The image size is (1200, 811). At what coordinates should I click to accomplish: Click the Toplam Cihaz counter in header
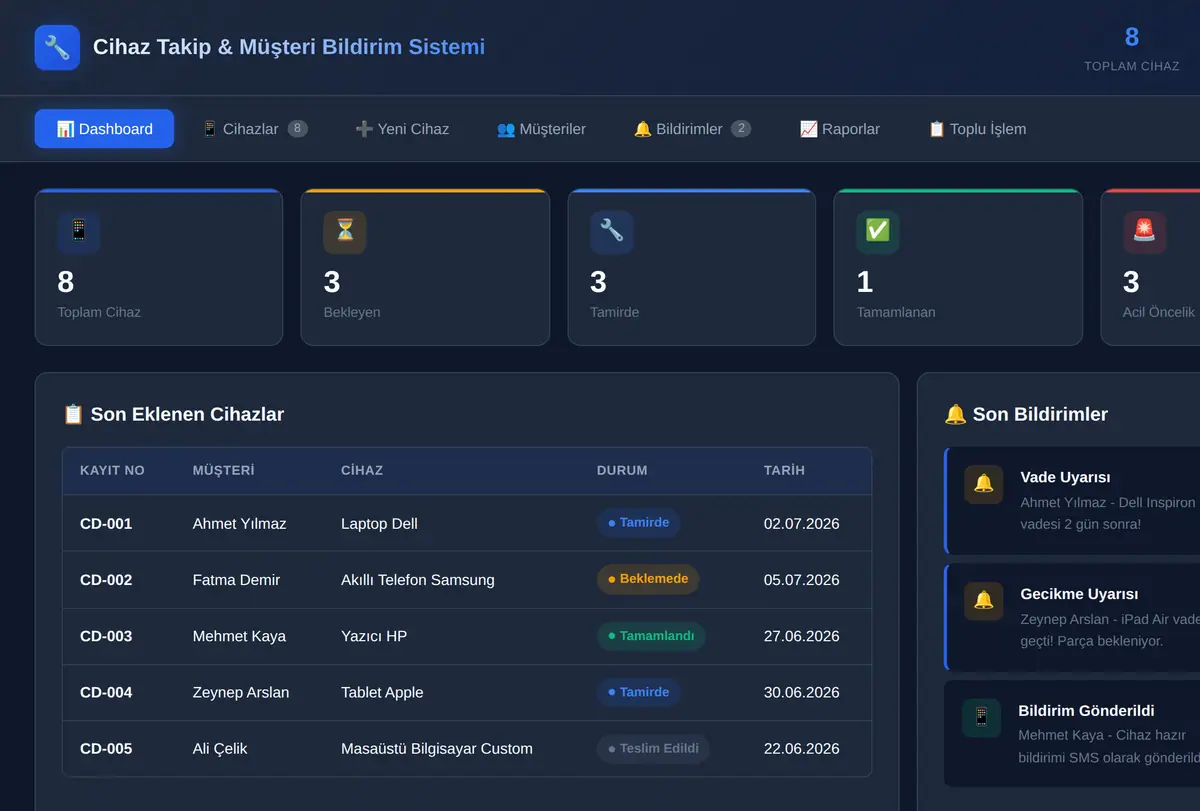click(x=1132, y=48)
